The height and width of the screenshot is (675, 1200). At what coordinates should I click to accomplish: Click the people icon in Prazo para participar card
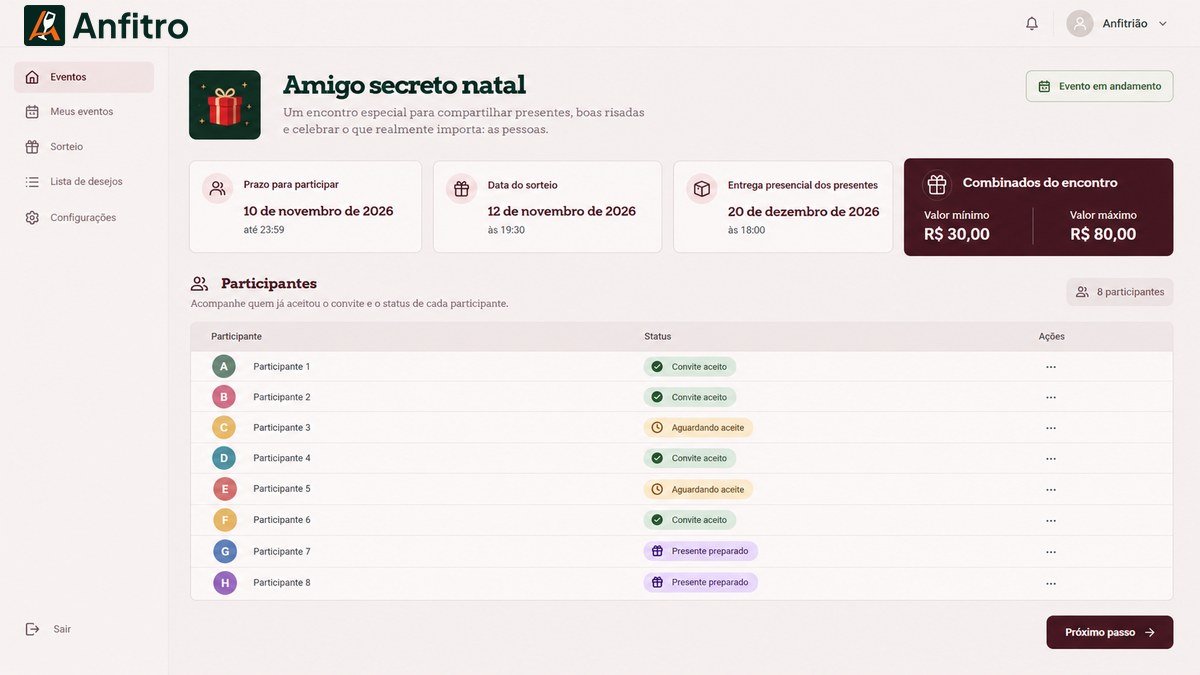pyautogui.click(x=218, y=188)
